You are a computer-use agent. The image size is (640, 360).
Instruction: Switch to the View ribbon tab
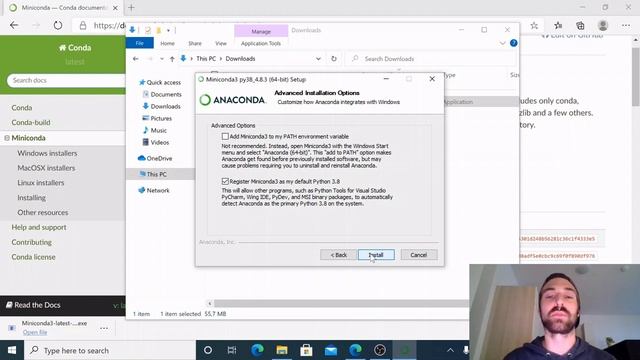point(221,43)
